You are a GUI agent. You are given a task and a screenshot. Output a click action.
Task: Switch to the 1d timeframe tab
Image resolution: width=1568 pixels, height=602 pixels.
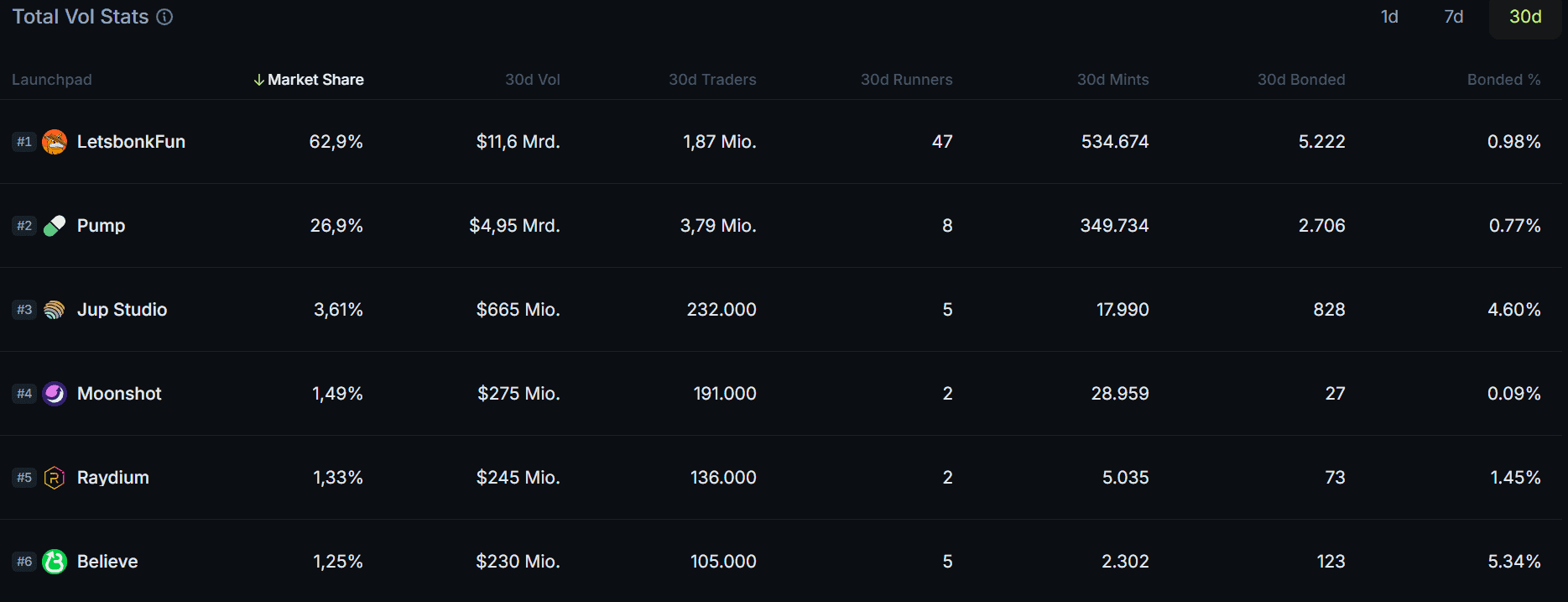tap(1389, 17)
